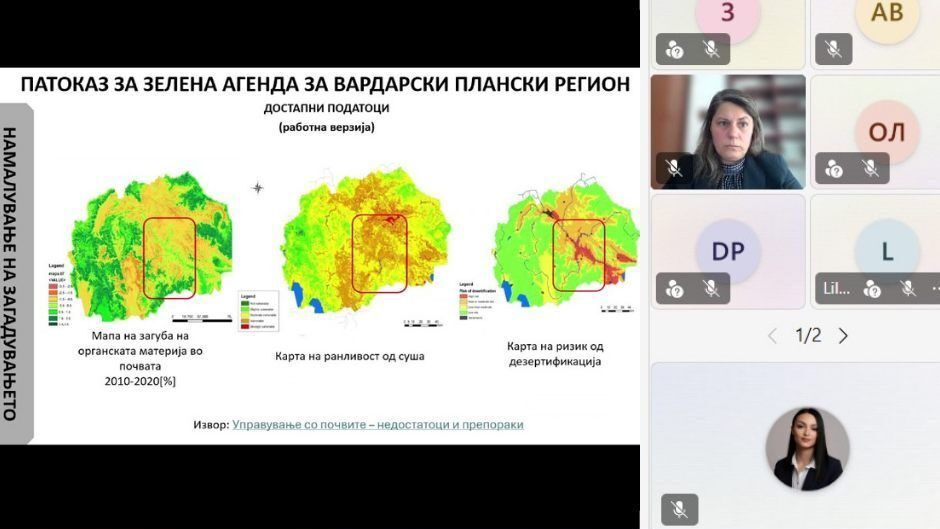Select the ОЛ participant avatar

coord(886,132)
